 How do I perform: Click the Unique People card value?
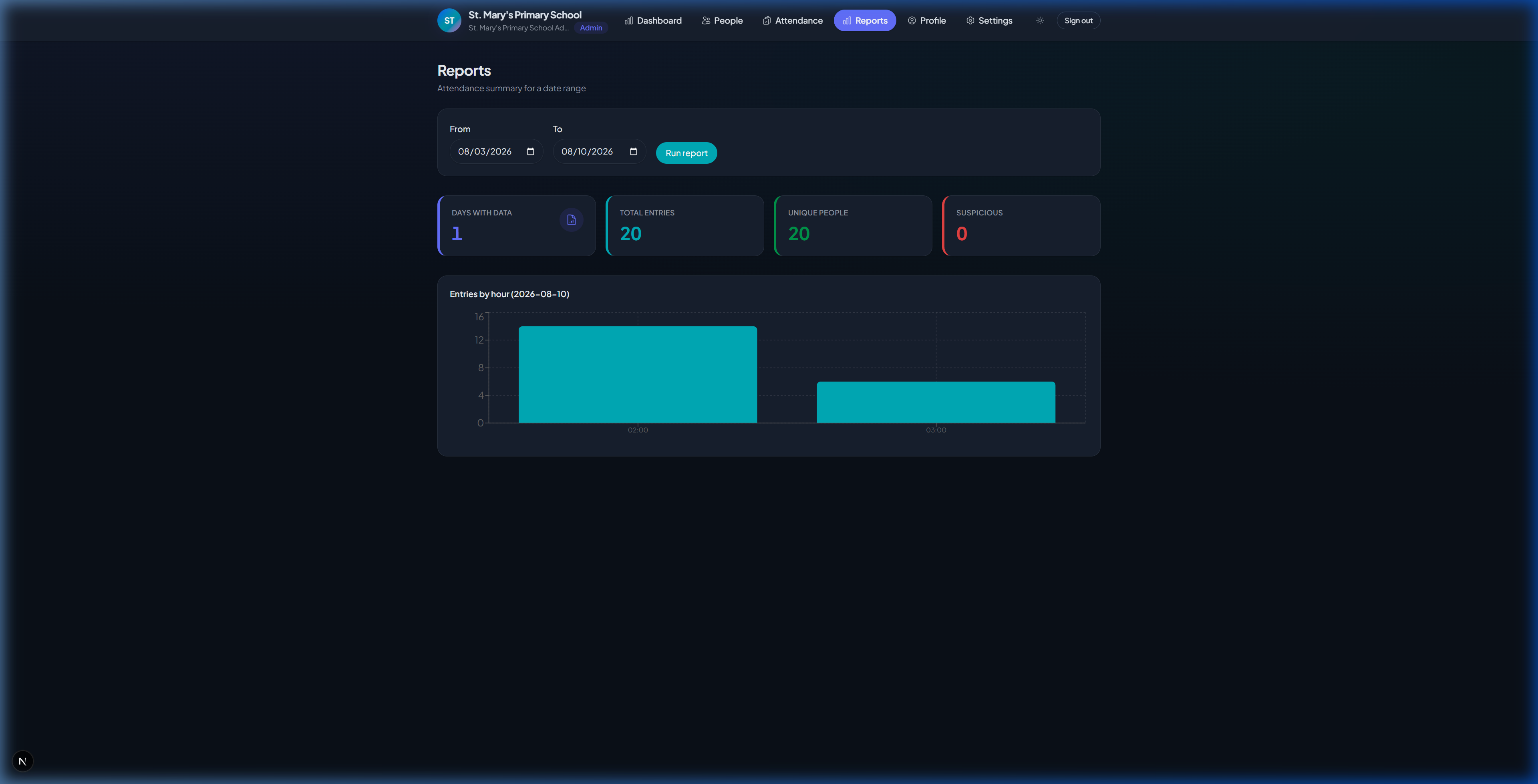pyautogui.click(x=799, y=233)
